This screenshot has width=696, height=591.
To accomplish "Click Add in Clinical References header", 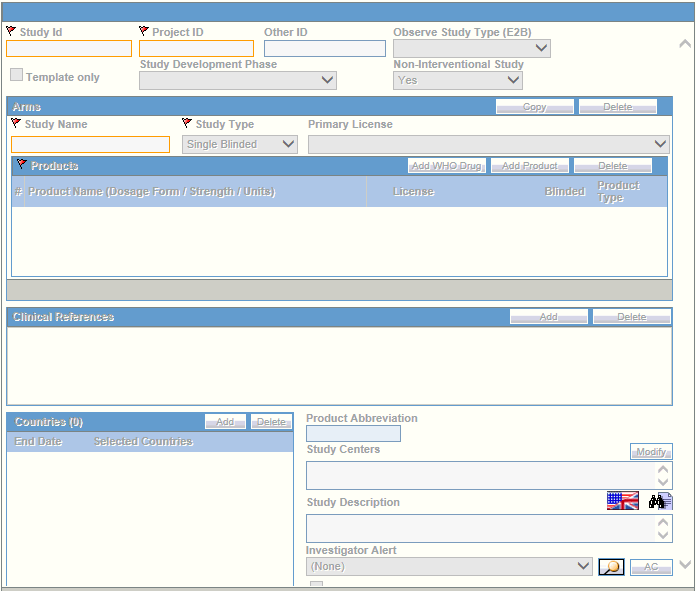I will pyautogui.click(x=549, y=317).
